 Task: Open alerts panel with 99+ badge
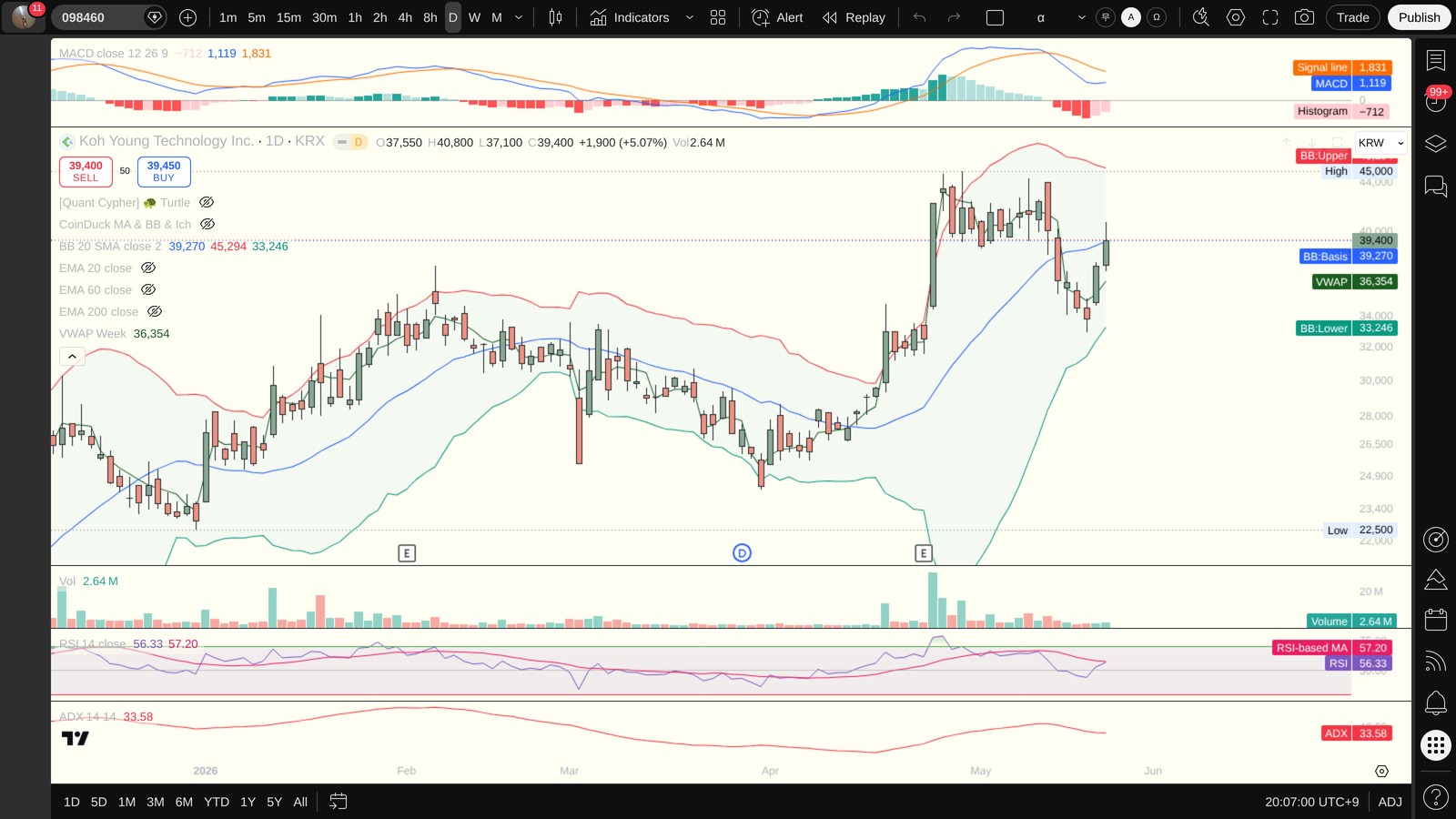tap(1436, 100)
